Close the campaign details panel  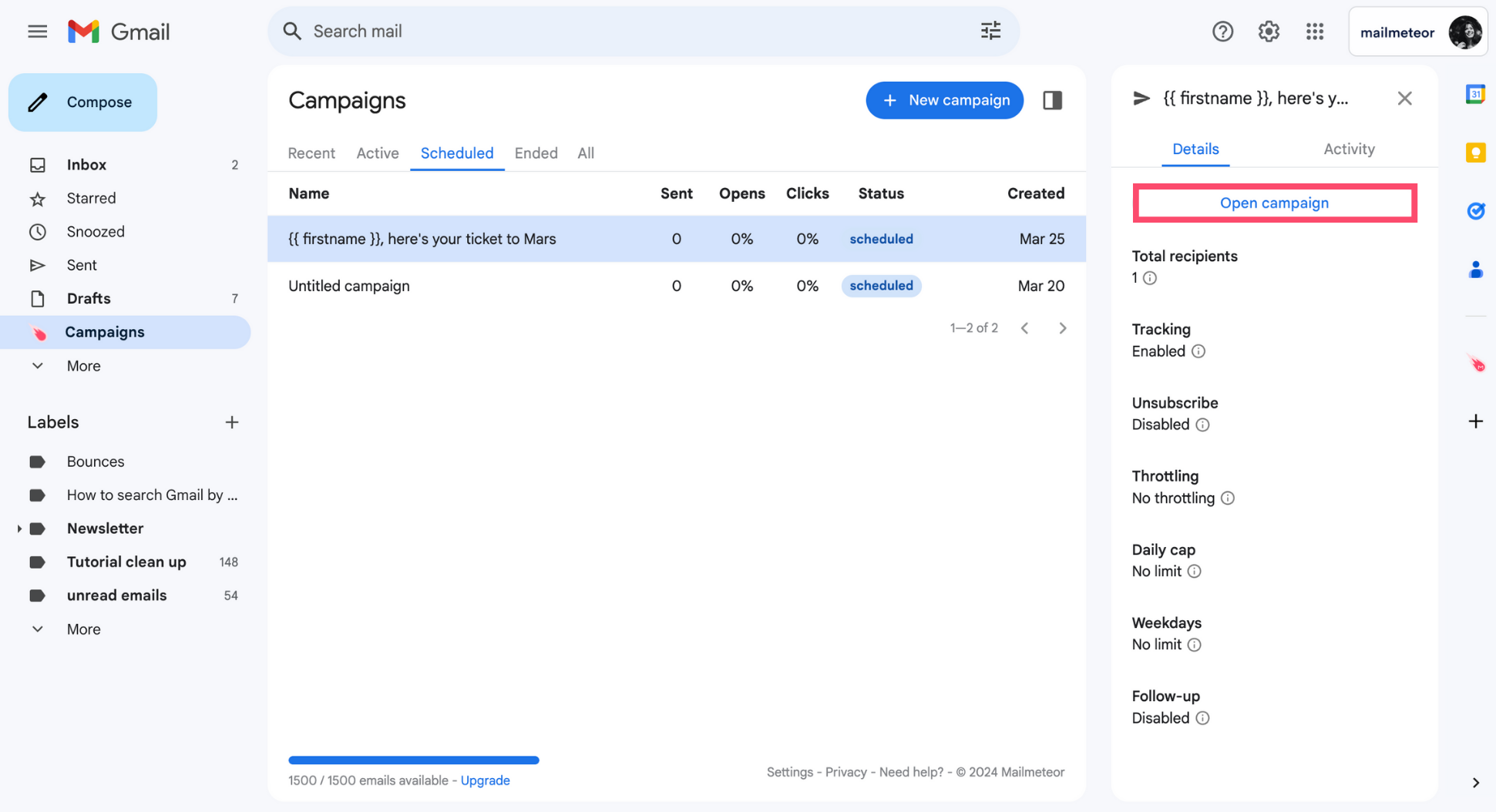tap(1404, 99)
